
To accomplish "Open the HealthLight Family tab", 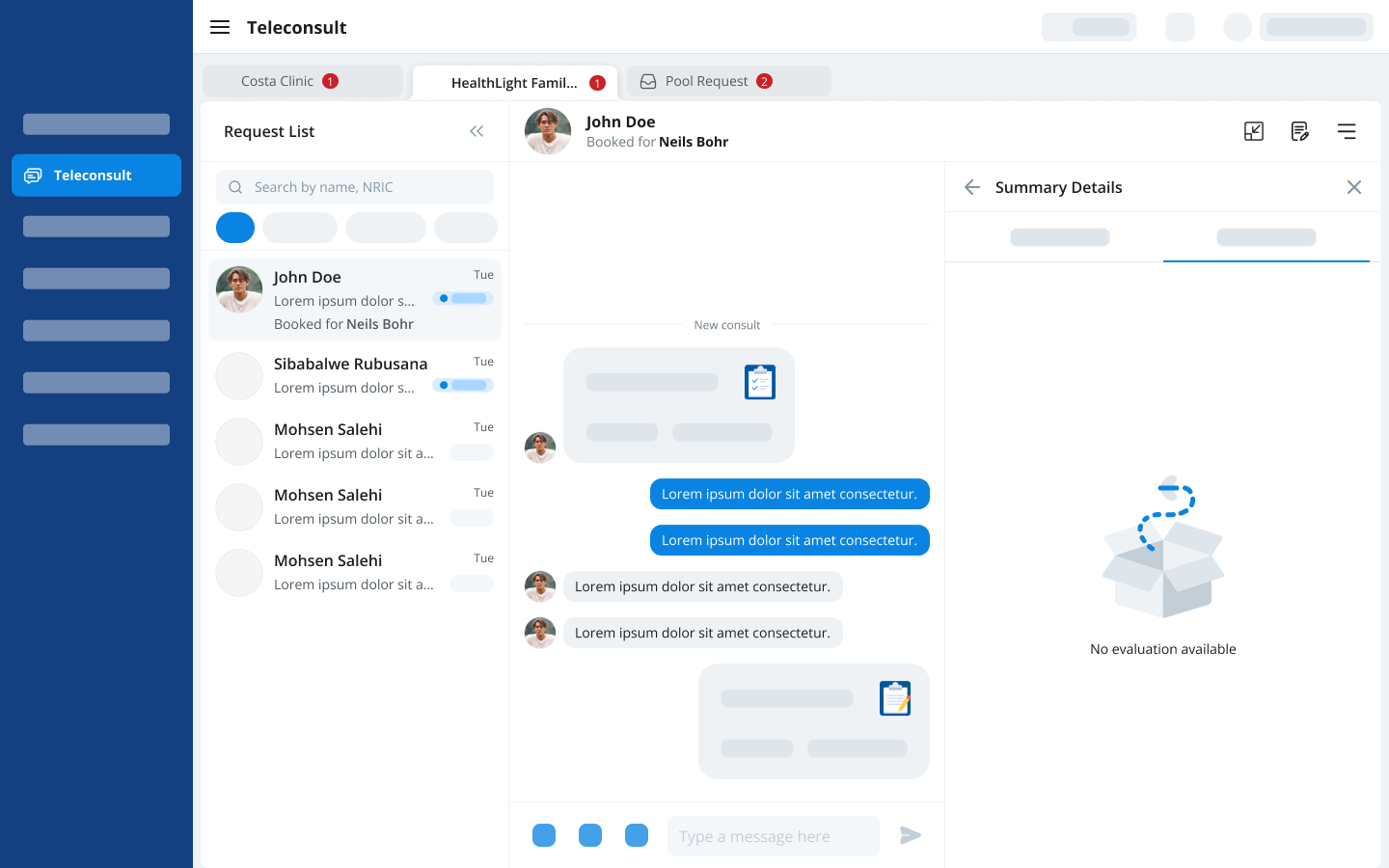I will coord(515,83).
